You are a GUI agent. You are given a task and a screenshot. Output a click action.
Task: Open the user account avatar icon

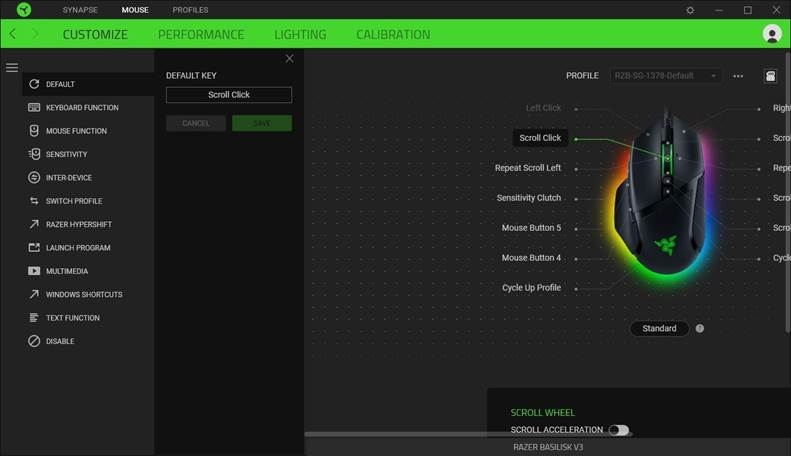[x=772, y=34]
